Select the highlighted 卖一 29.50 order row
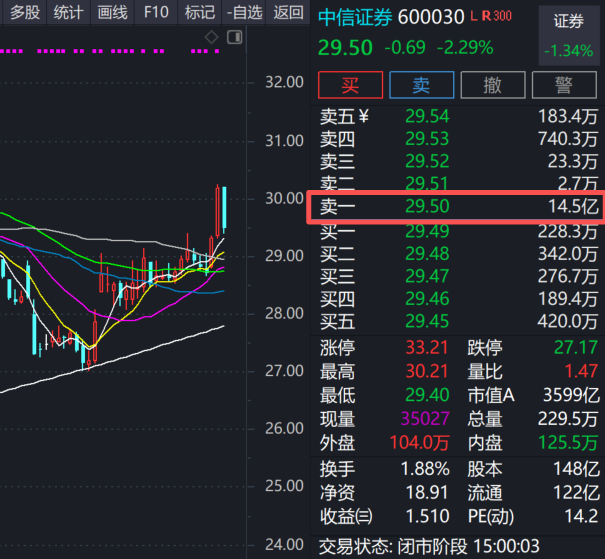The image size is (605, 559). click(458, 207)
